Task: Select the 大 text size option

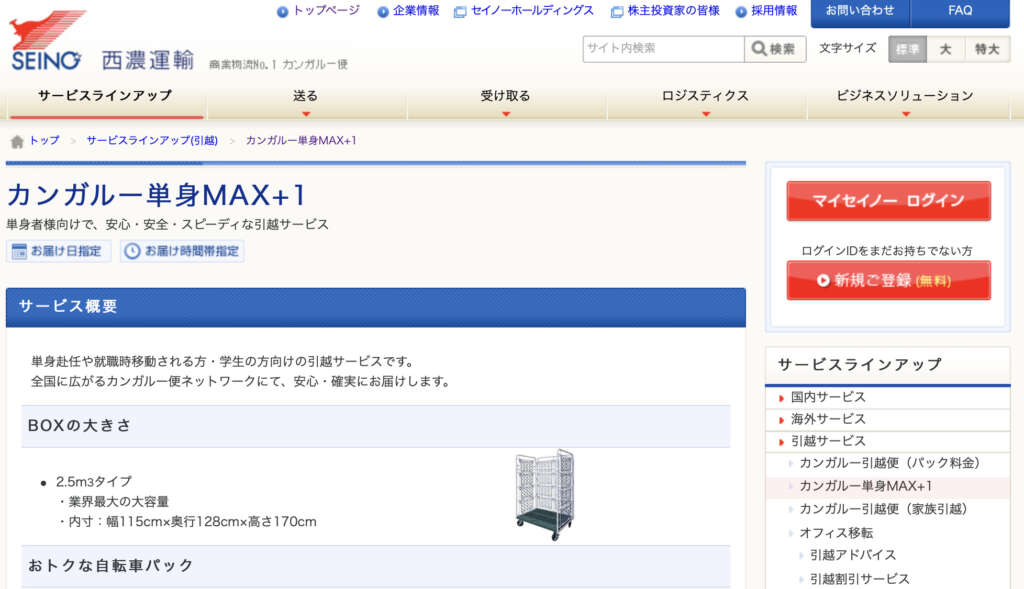Action: [x=945, y=50]
